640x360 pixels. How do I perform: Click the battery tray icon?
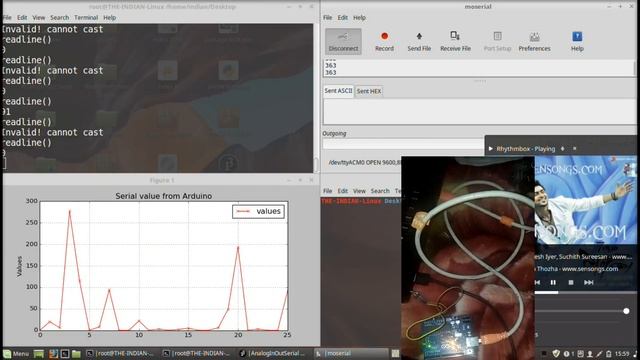(x=609, y=354)
